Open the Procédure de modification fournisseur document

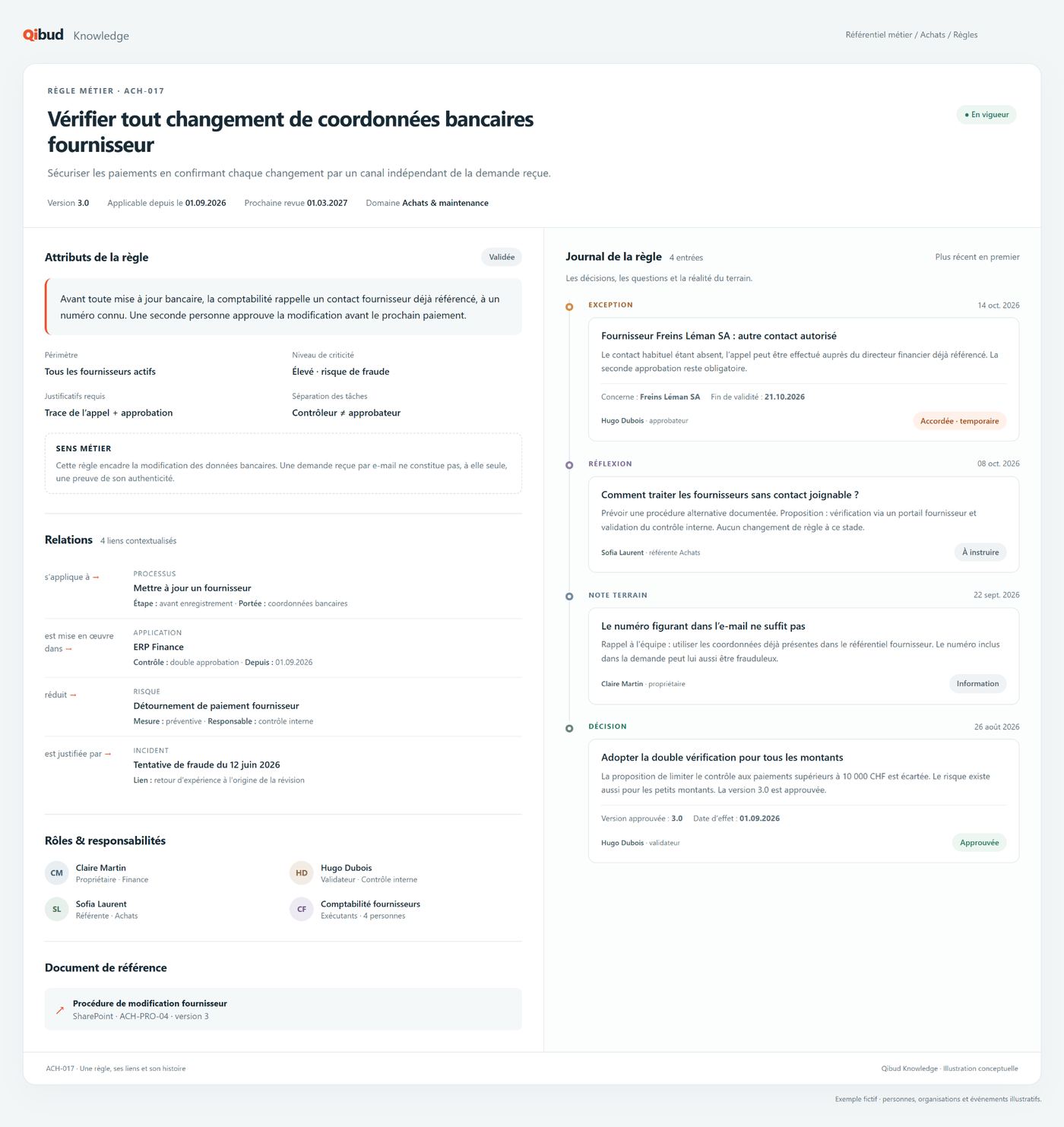283,1009
